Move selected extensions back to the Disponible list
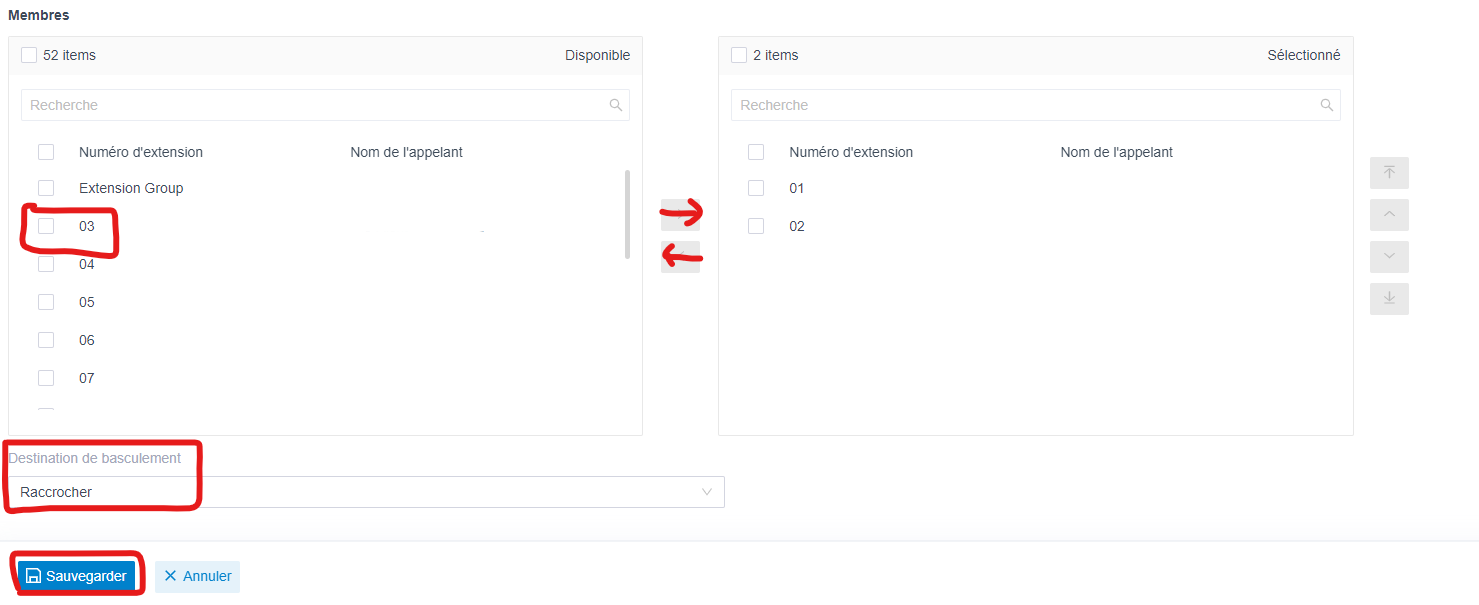Viewport: 1479px width, 605px height. click(680, 257)
